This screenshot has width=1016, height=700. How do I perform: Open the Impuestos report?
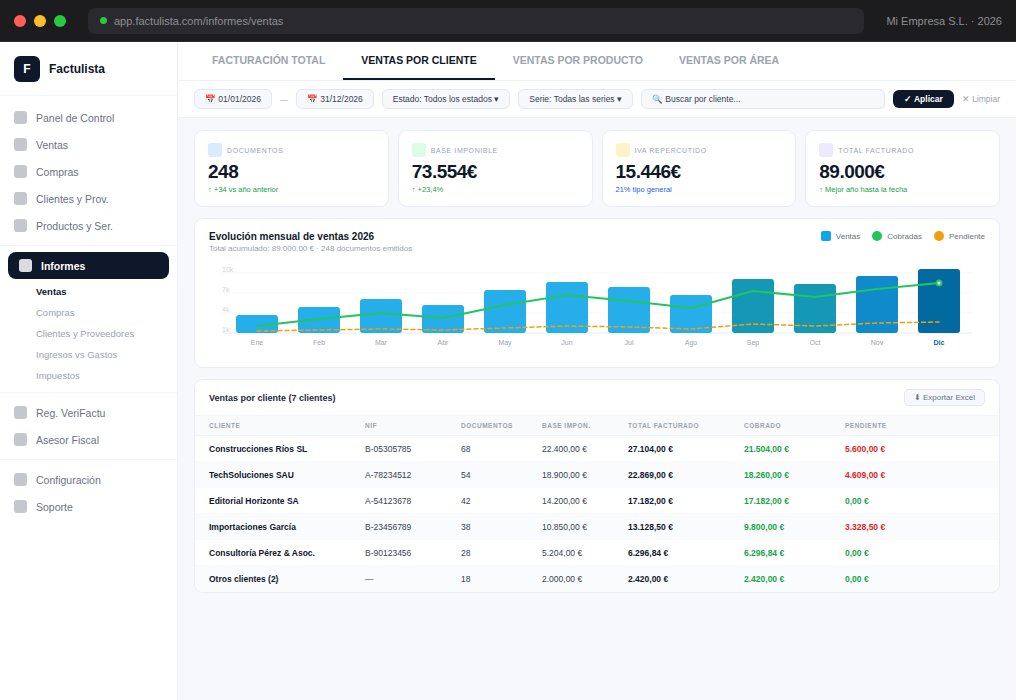(x=58, y=376)
